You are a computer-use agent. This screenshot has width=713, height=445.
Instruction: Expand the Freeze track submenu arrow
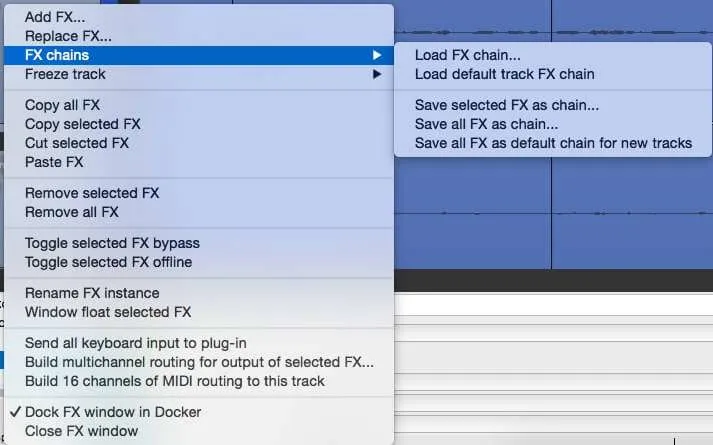coord(377,75)
